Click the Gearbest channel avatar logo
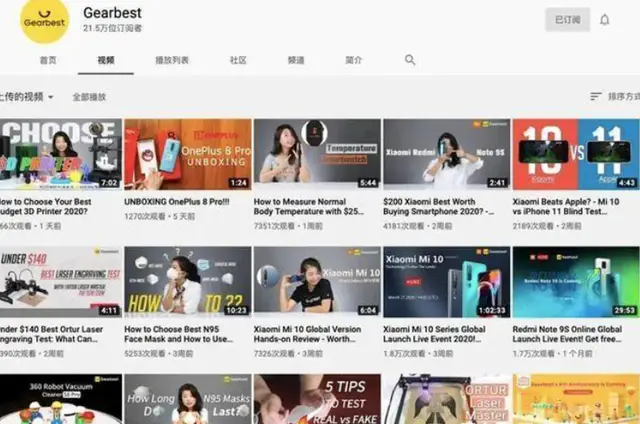The image size is (640, 424). pyautogui.click(x=44, y=20)
